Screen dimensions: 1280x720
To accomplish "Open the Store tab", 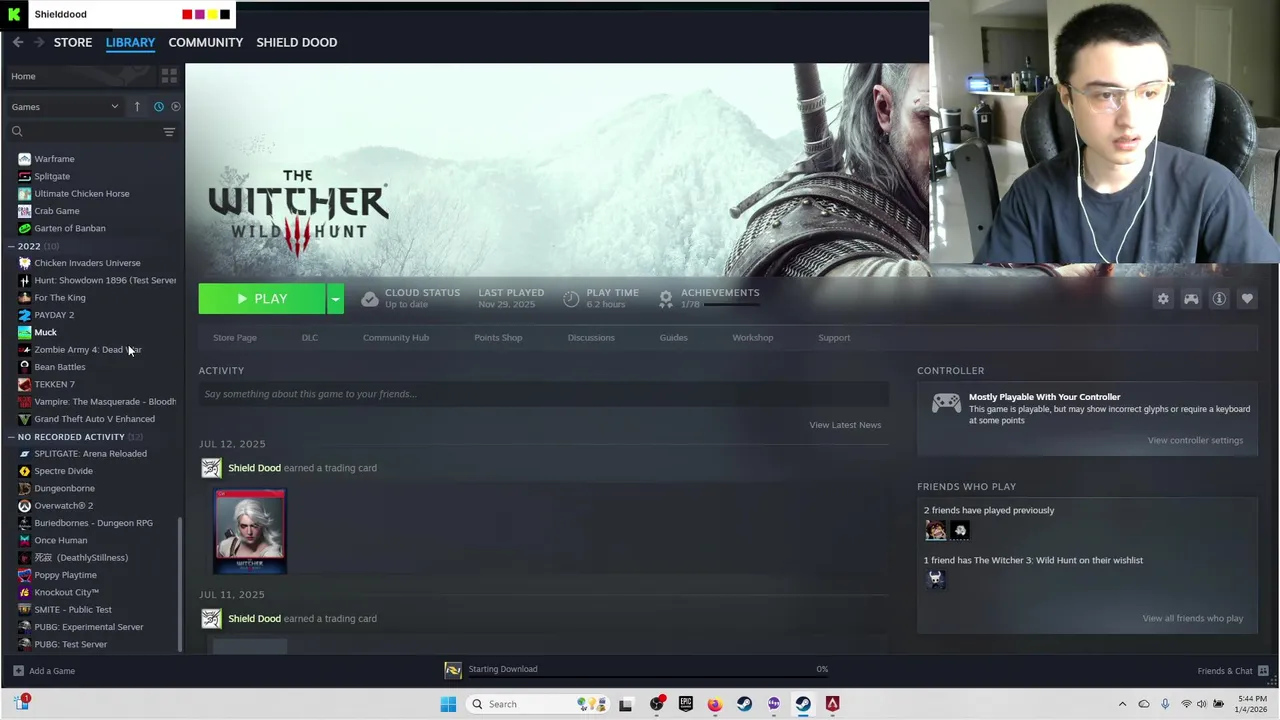I will (73, 42).
